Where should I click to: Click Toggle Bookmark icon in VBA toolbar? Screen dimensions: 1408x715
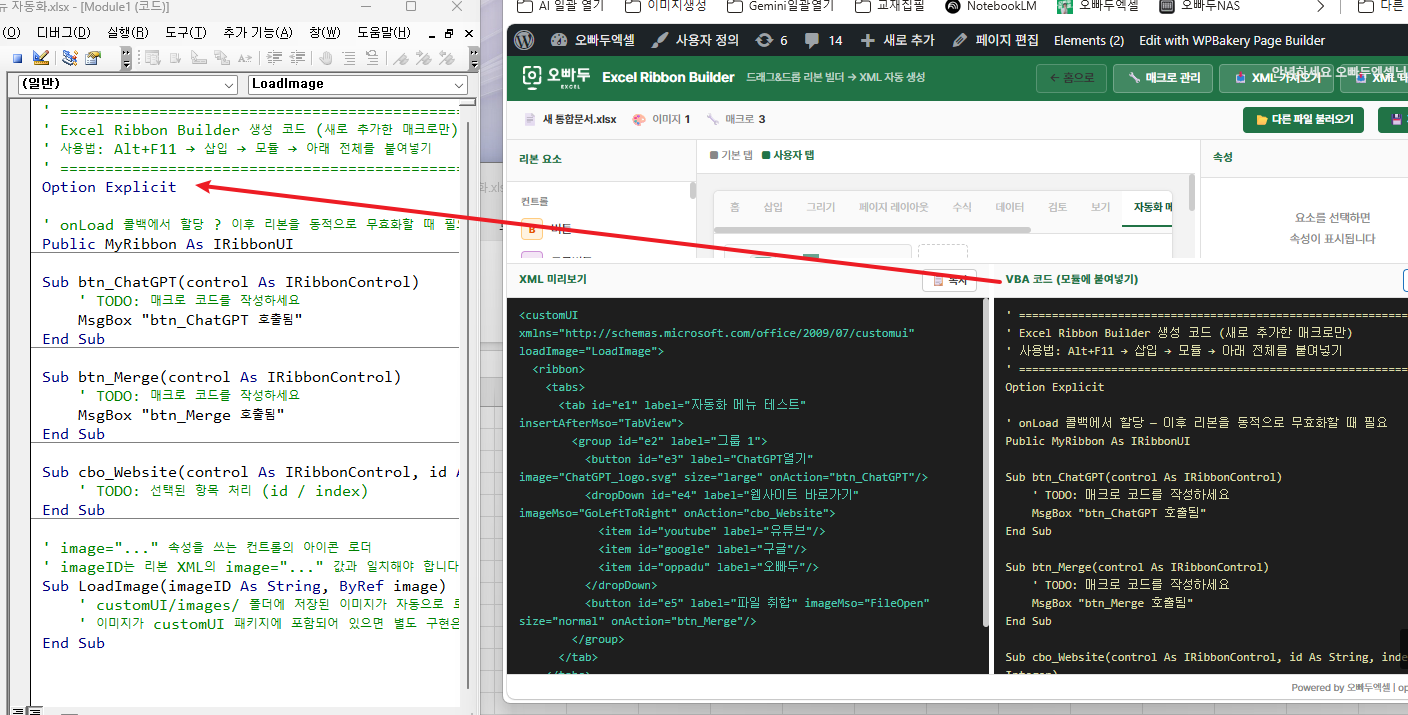401,58
